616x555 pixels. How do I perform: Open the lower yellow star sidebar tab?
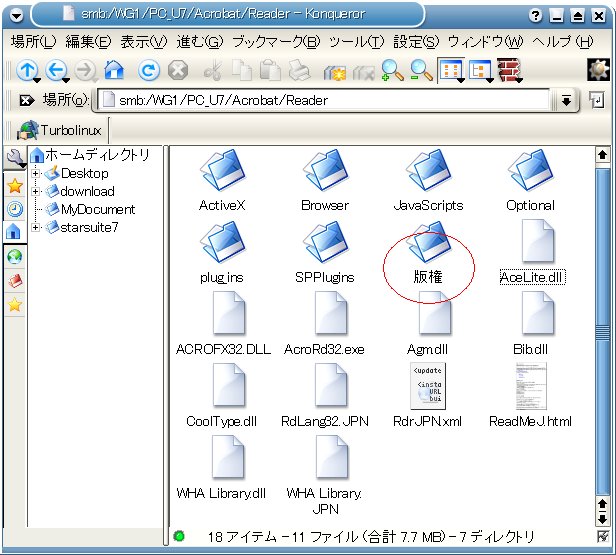15,305
